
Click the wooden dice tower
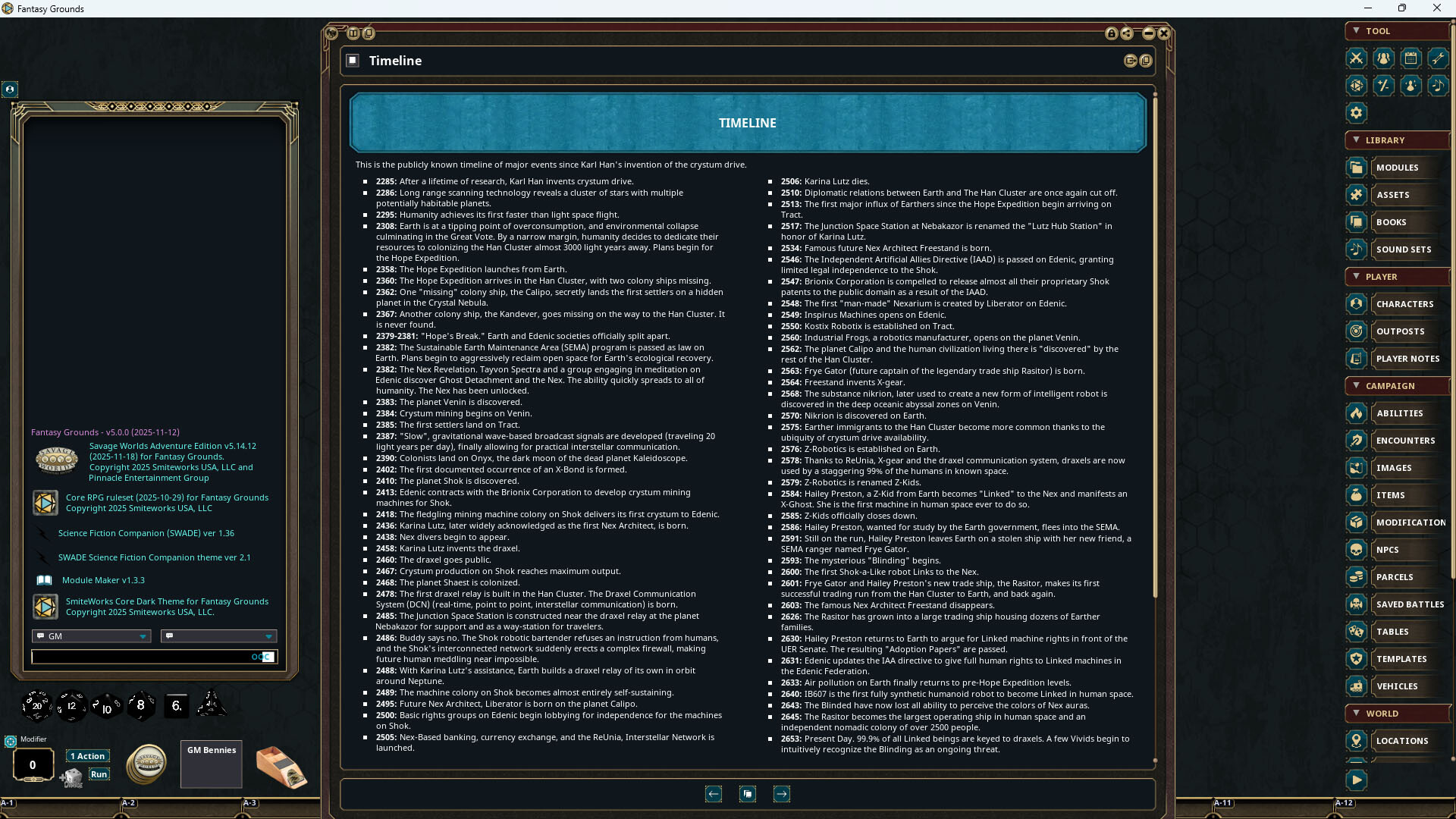pyautogui.click(x=280, y=766)
